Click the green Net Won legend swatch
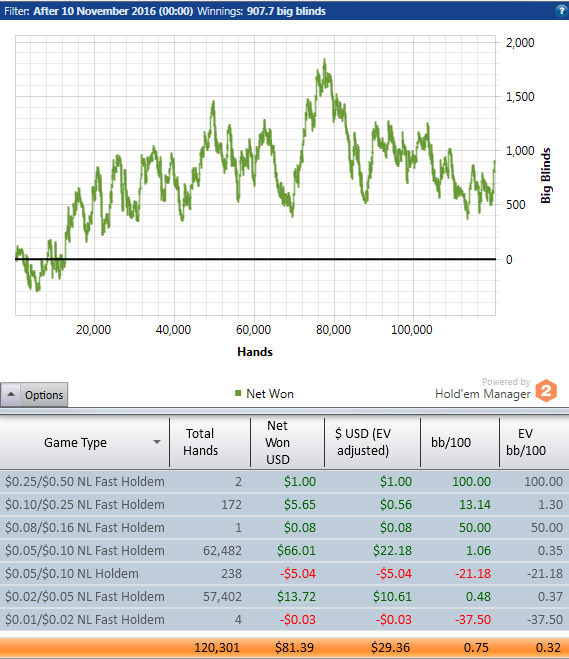 [238, 393]
